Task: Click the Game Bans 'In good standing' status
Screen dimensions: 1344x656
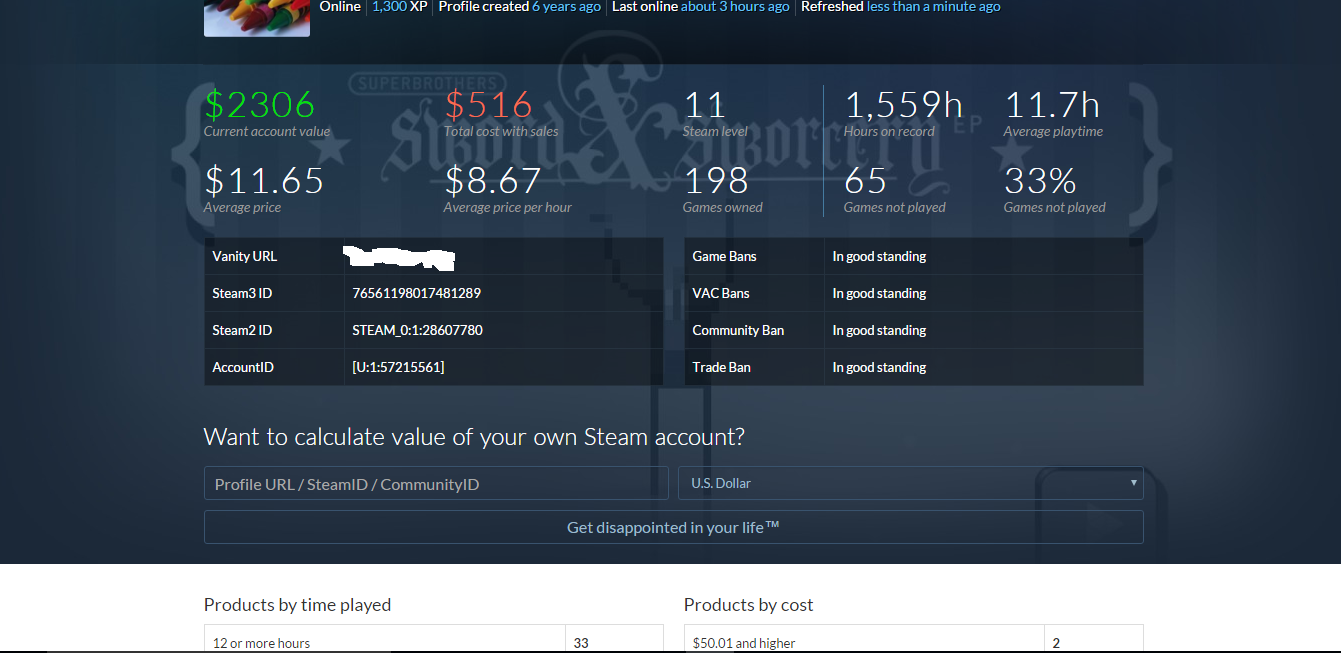Action: click(879, 256)
